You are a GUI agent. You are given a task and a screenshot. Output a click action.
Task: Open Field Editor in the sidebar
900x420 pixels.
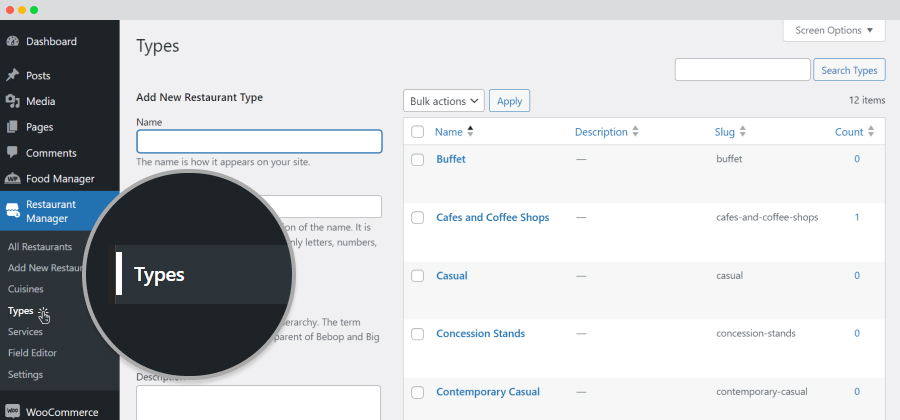pos(32,353)
